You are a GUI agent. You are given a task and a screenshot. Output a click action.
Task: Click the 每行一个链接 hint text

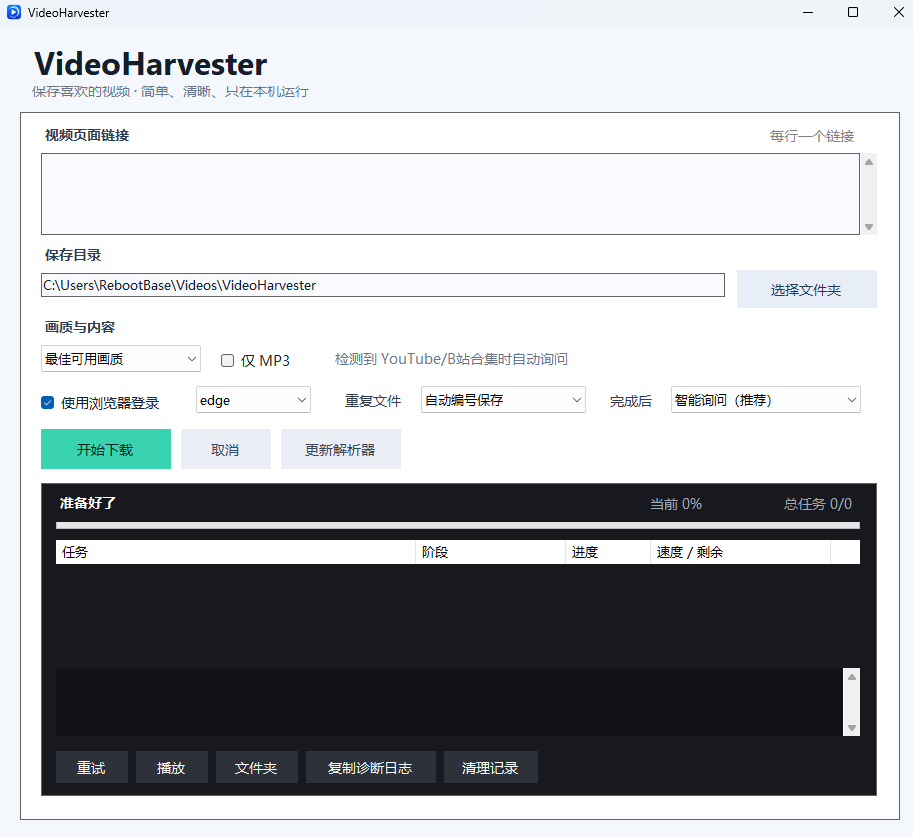[x=812, y=136]
